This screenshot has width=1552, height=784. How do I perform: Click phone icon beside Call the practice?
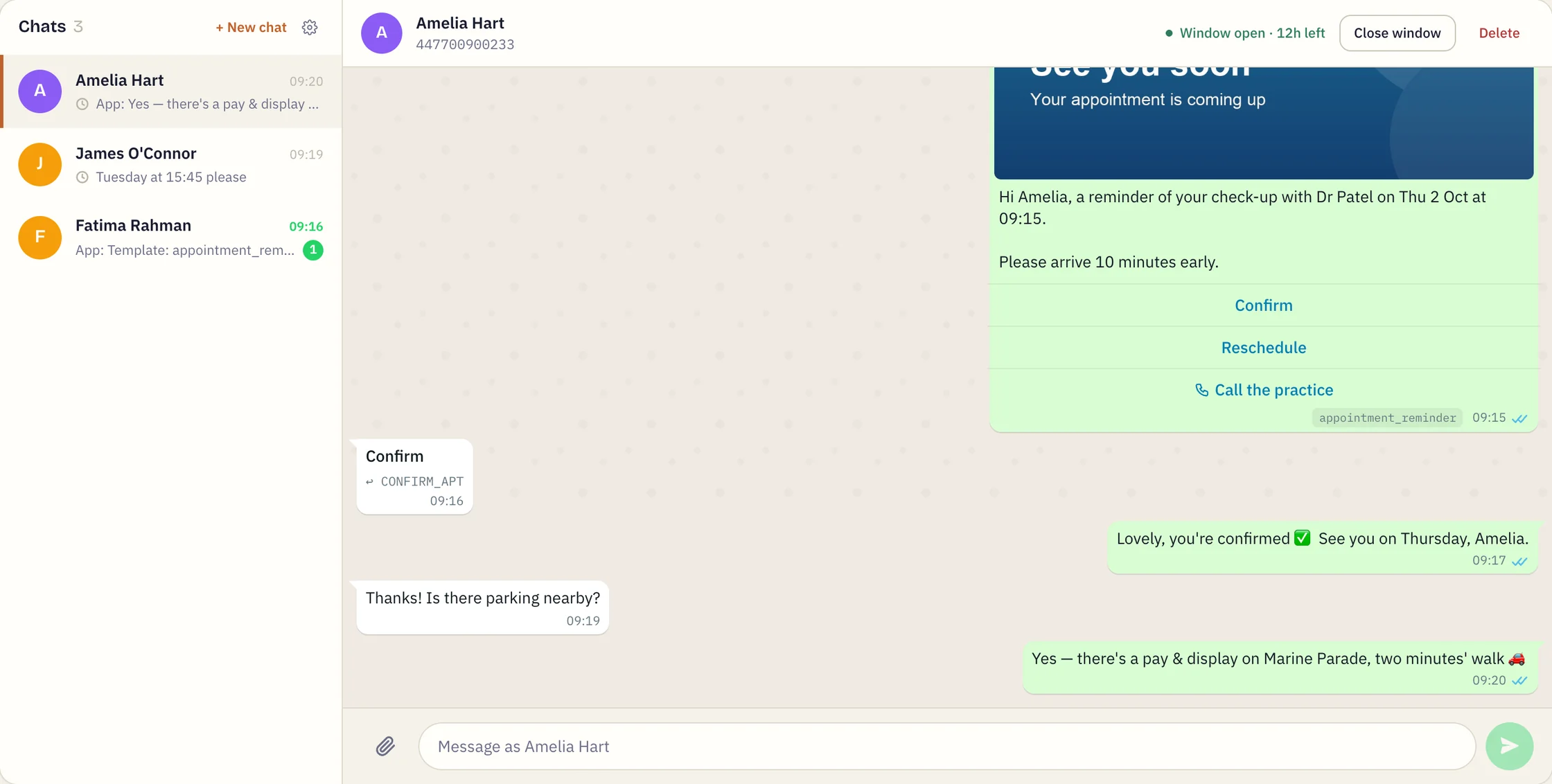click(x=1201, y=390)
